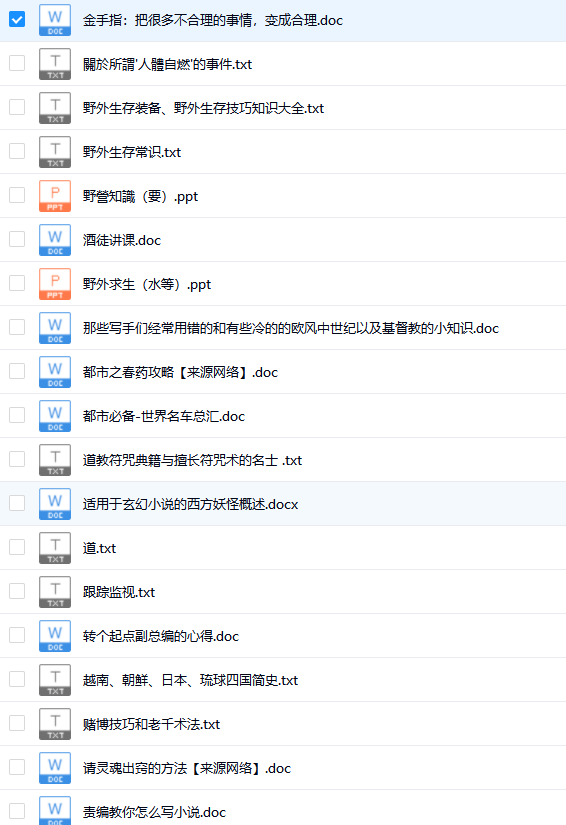
Task: Click the PPT icon for 野外求生（水等）.ppt
Action: coord(55,284)
